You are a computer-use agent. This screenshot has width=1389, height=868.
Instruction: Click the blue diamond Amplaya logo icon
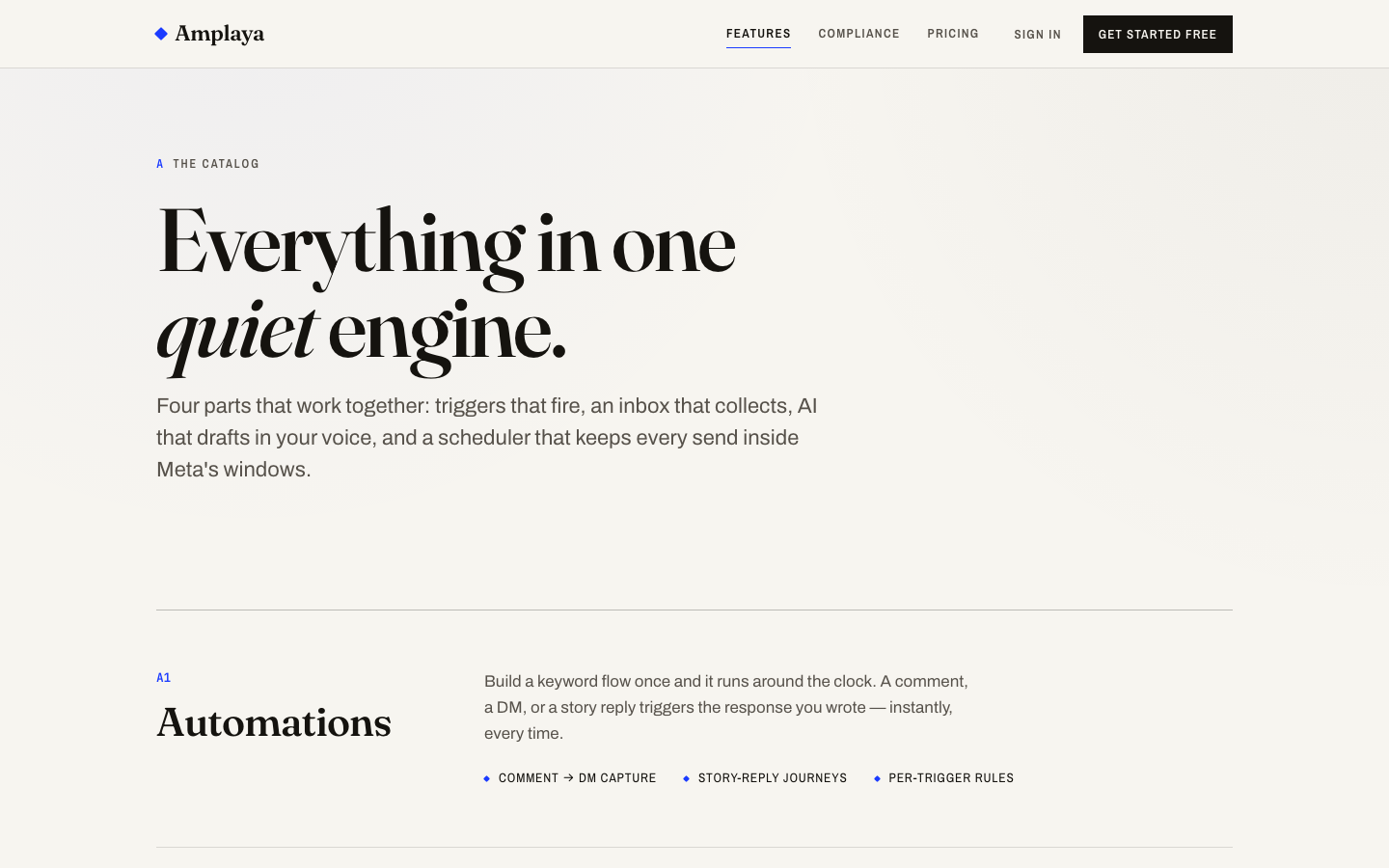point(161,34)
